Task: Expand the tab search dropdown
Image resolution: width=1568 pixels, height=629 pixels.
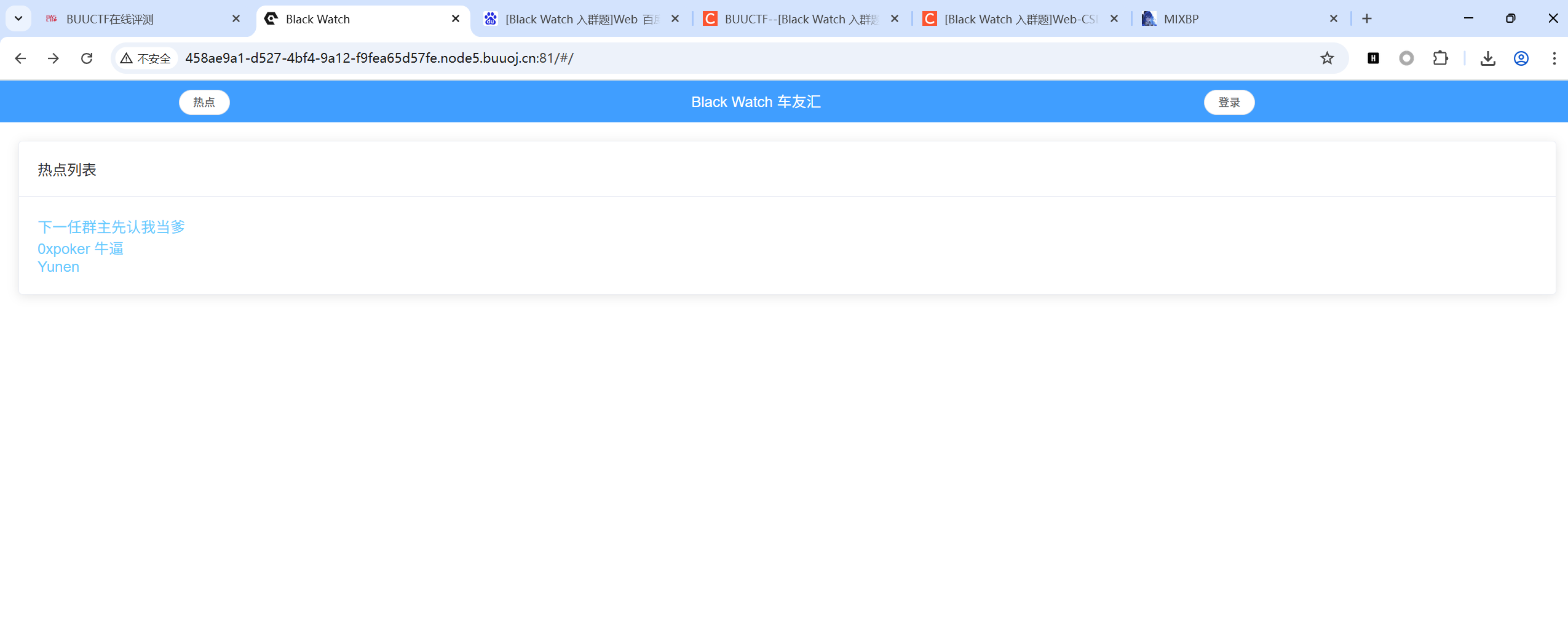Action: pyautogui.click(x=18, y=18)
